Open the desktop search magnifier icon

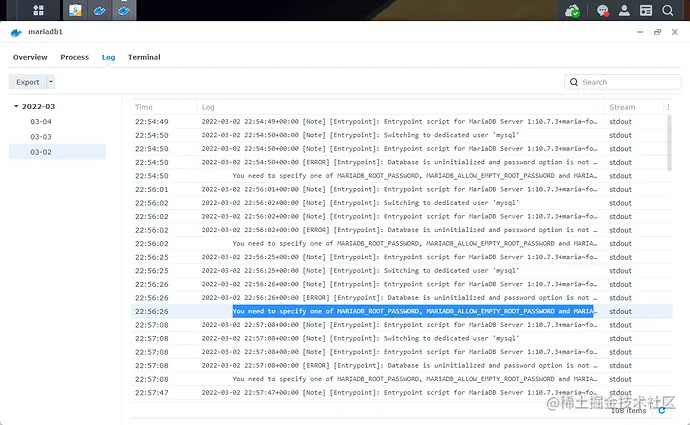pos(668,11)
